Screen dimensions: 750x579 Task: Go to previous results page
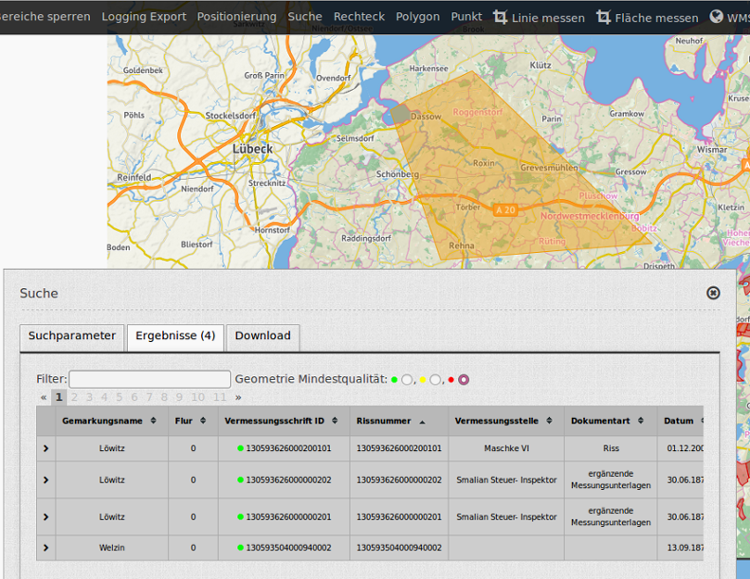point(44,397)
